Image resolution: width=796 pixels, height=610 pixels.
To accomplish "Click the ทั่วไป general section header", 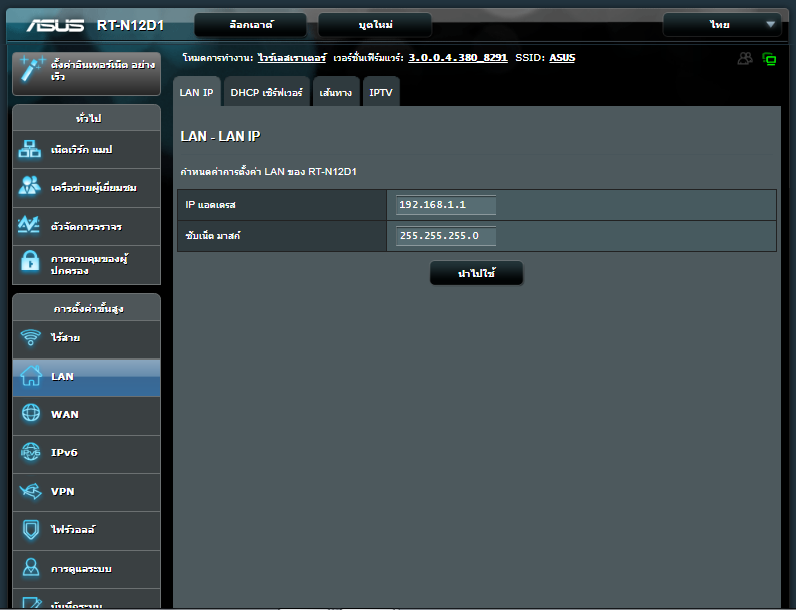I will coord(88,118).
